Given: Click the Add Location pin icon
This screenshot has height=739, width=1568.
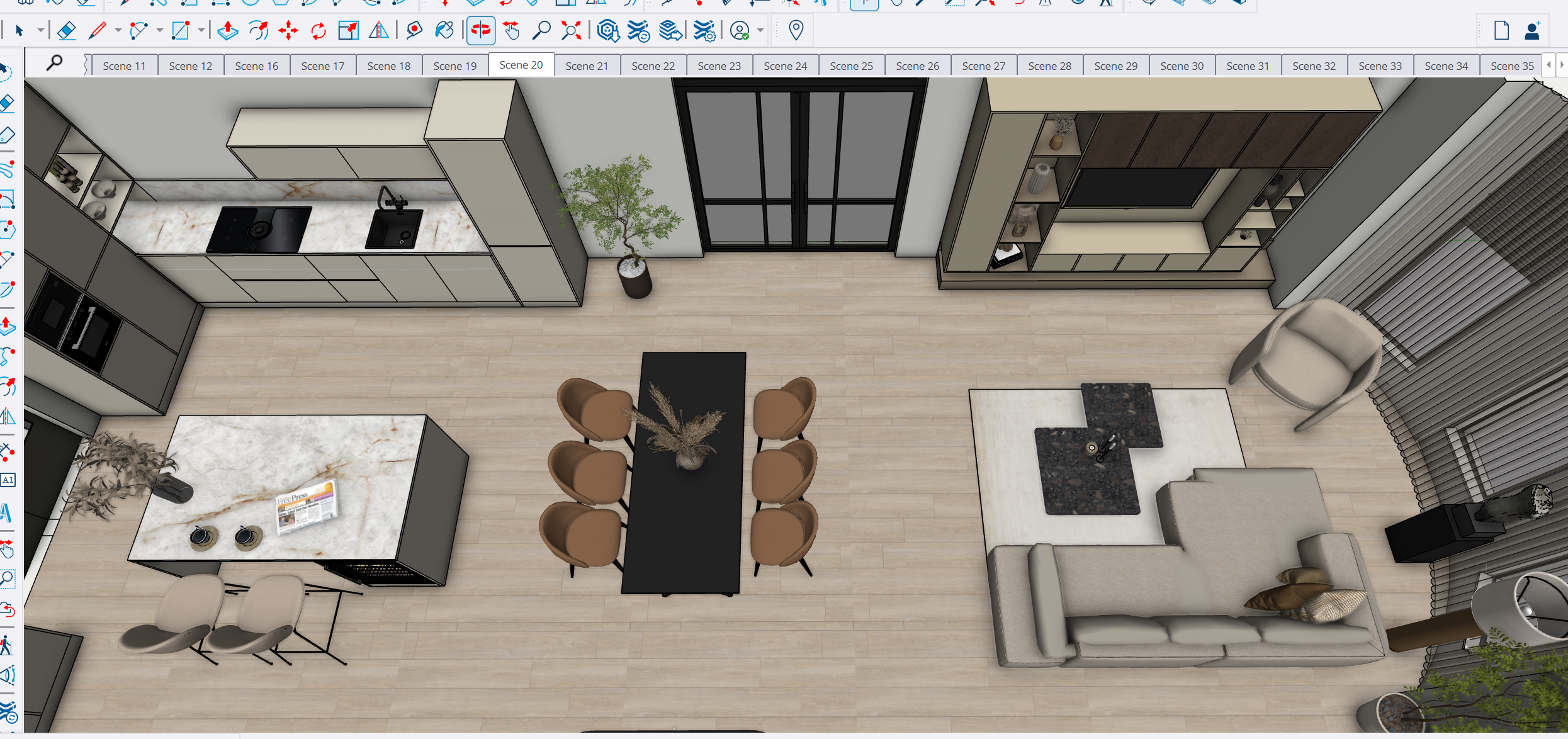Looking at the screenshot, I should [x=796, y=30].
